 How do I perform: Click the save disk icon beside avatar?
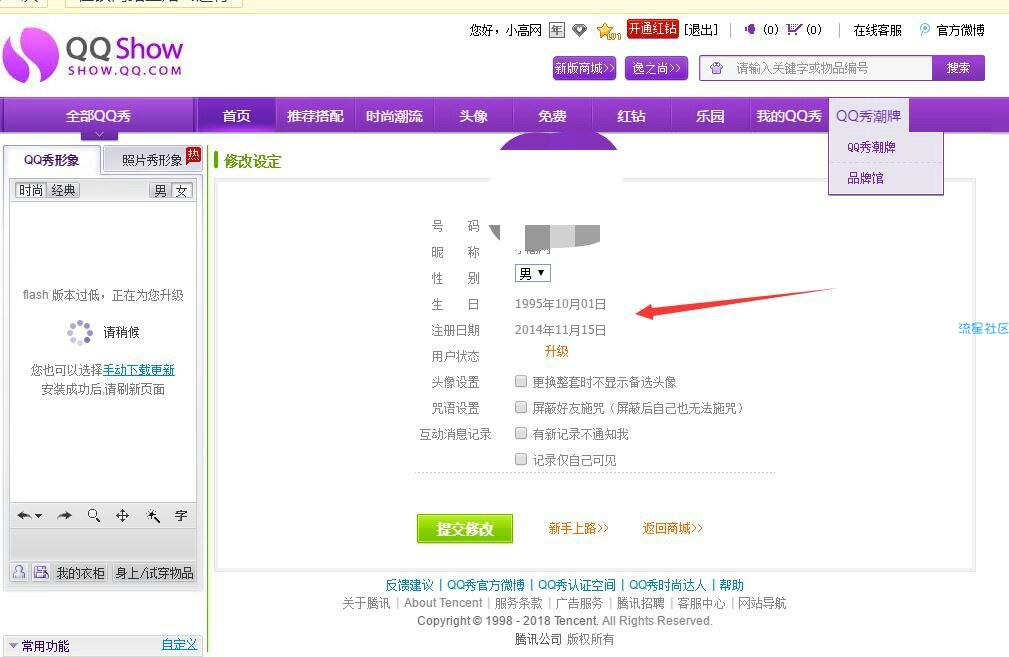pyautogui.click(x=41, y=572)
